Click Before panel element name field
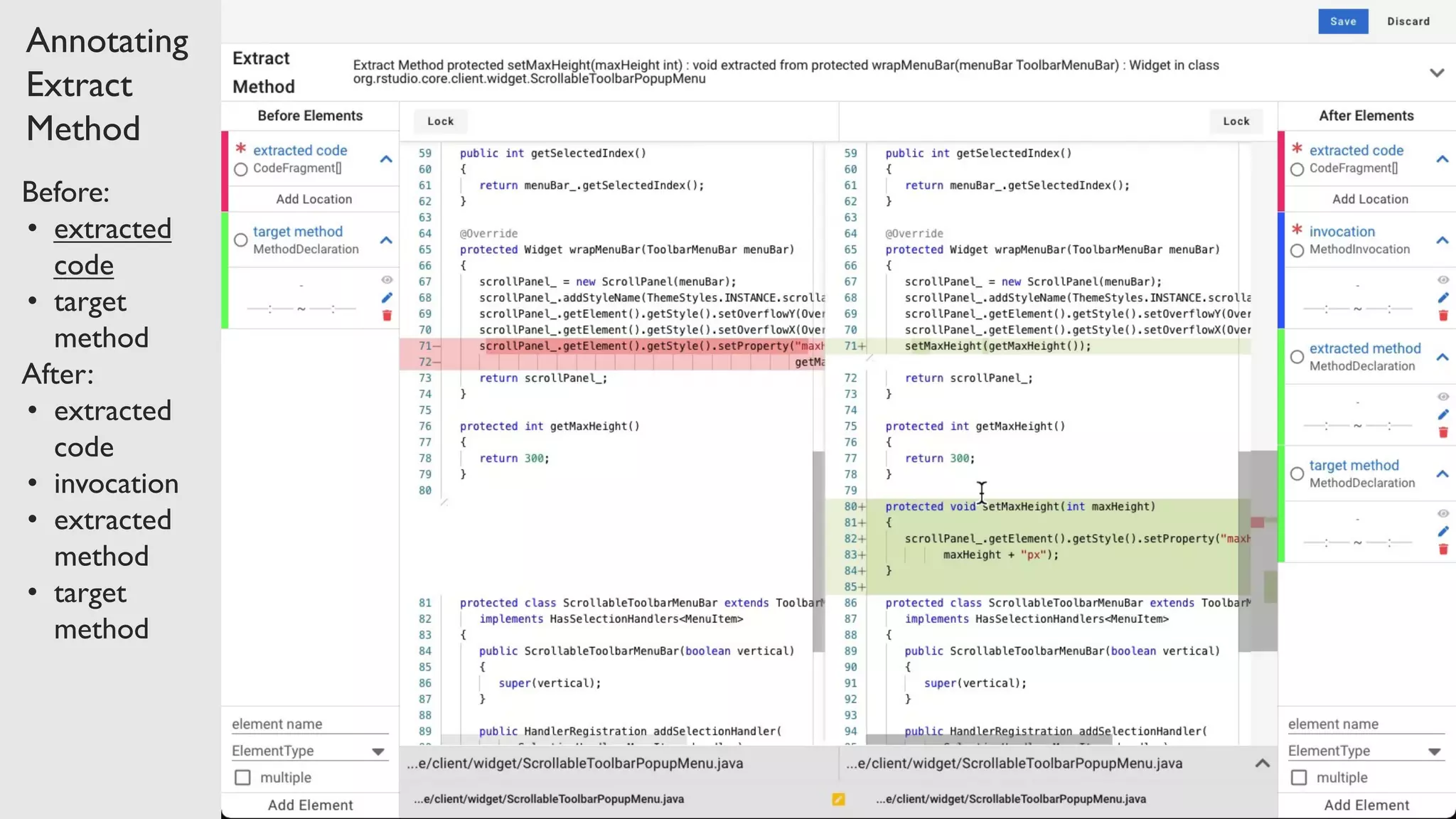The image size is (1456, 819). 310,724
